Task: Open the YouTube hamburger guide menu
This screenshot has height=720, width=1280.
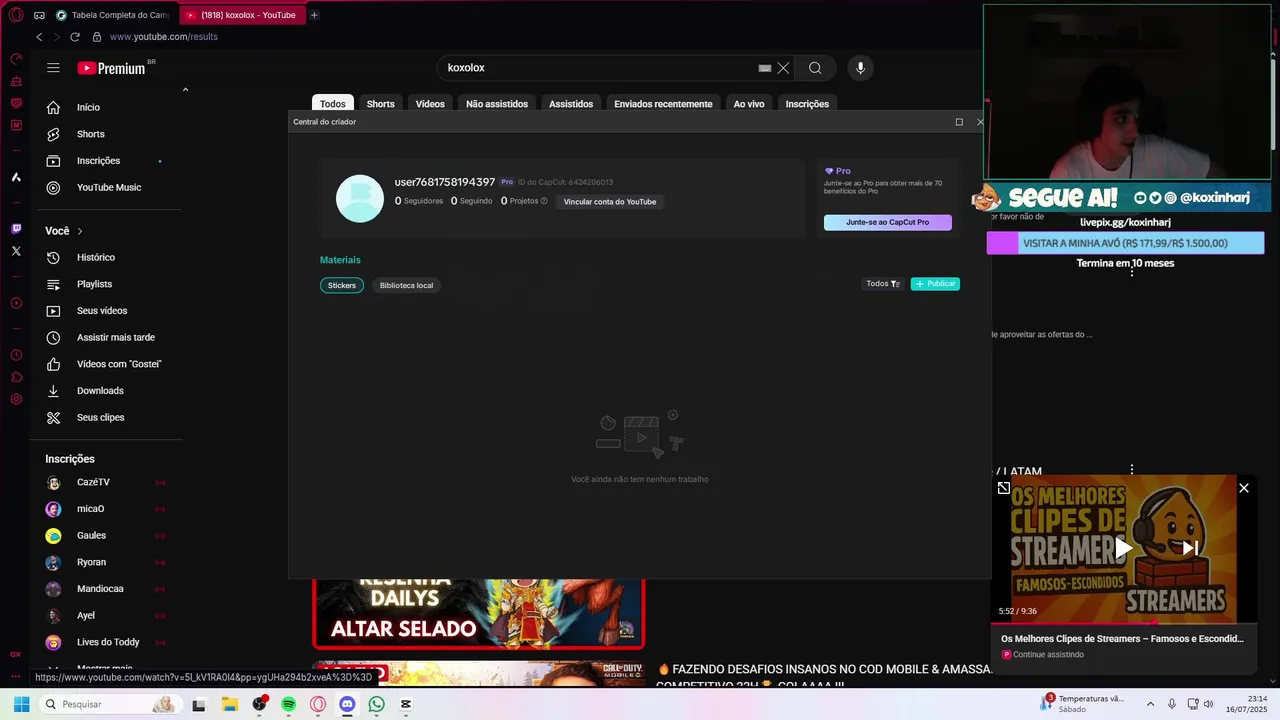Action: click(x=53, y=68)
